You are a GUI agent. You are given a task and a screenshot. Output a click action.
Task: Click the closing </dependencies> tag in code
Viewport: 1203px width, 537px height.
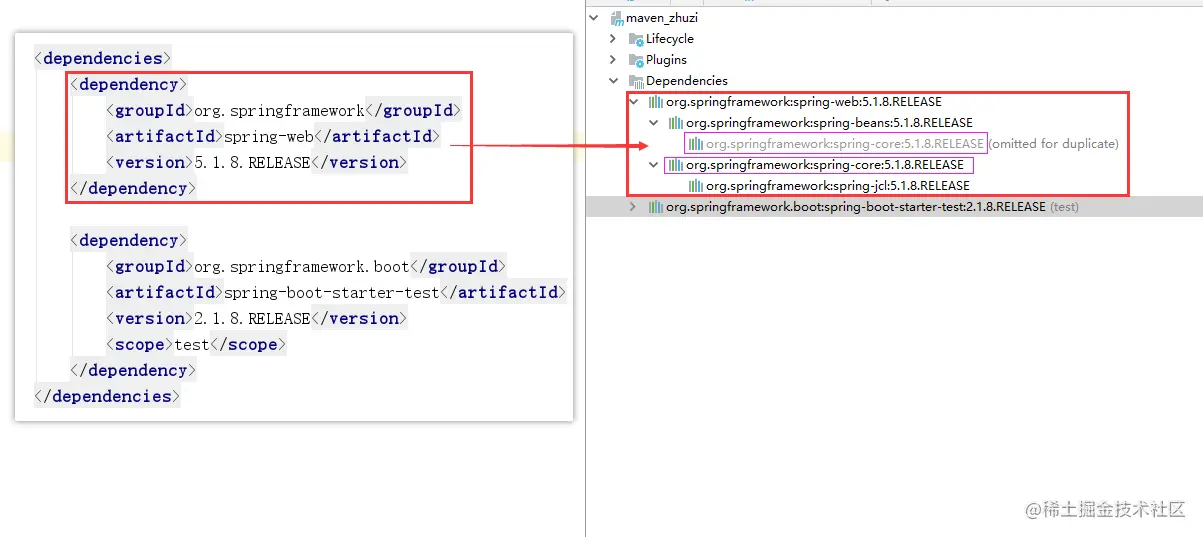107,396
